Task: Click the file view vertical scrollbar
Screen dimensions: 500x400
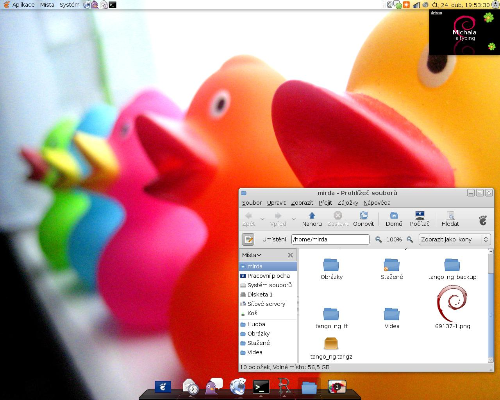Action: tap(490, 306)
